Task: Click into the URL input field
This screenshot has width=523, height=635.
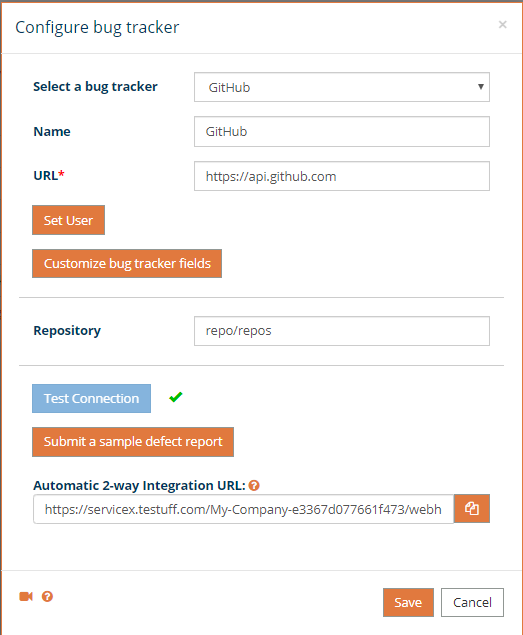Action: (342, 176)
